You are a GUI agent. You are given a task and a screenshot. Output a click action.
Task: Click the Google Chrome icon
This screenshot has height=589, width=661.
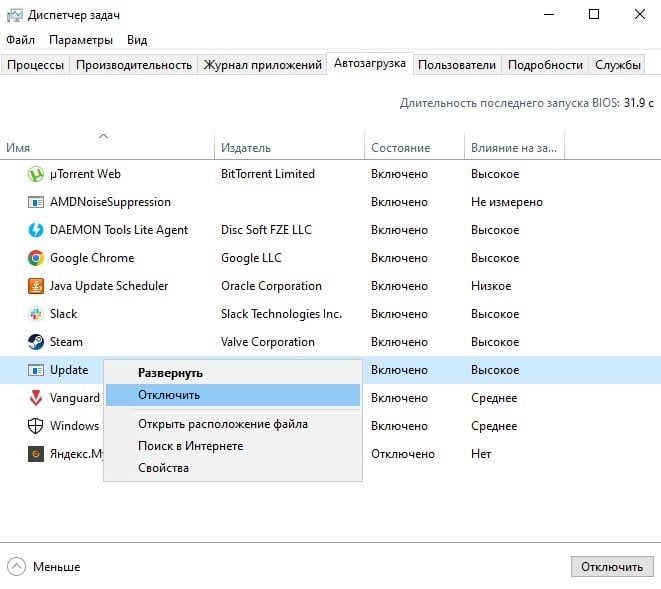click(x=36, y=258)
